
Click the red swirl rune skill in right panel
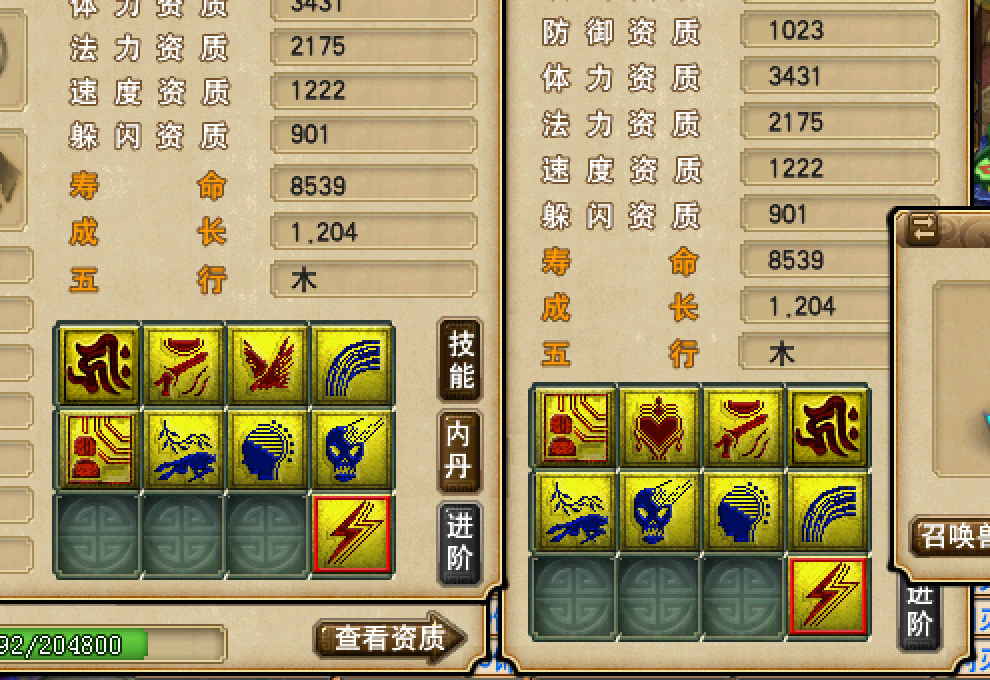click(828, 427)
